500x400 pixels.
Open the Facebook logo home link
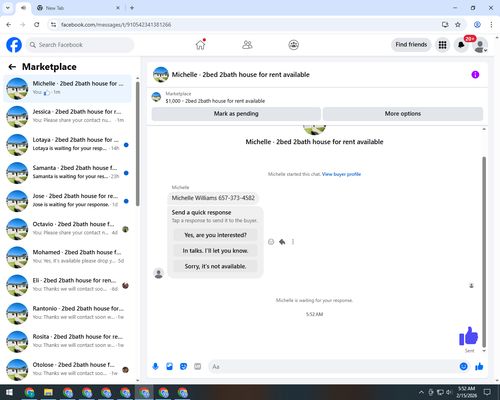[14, 45]
